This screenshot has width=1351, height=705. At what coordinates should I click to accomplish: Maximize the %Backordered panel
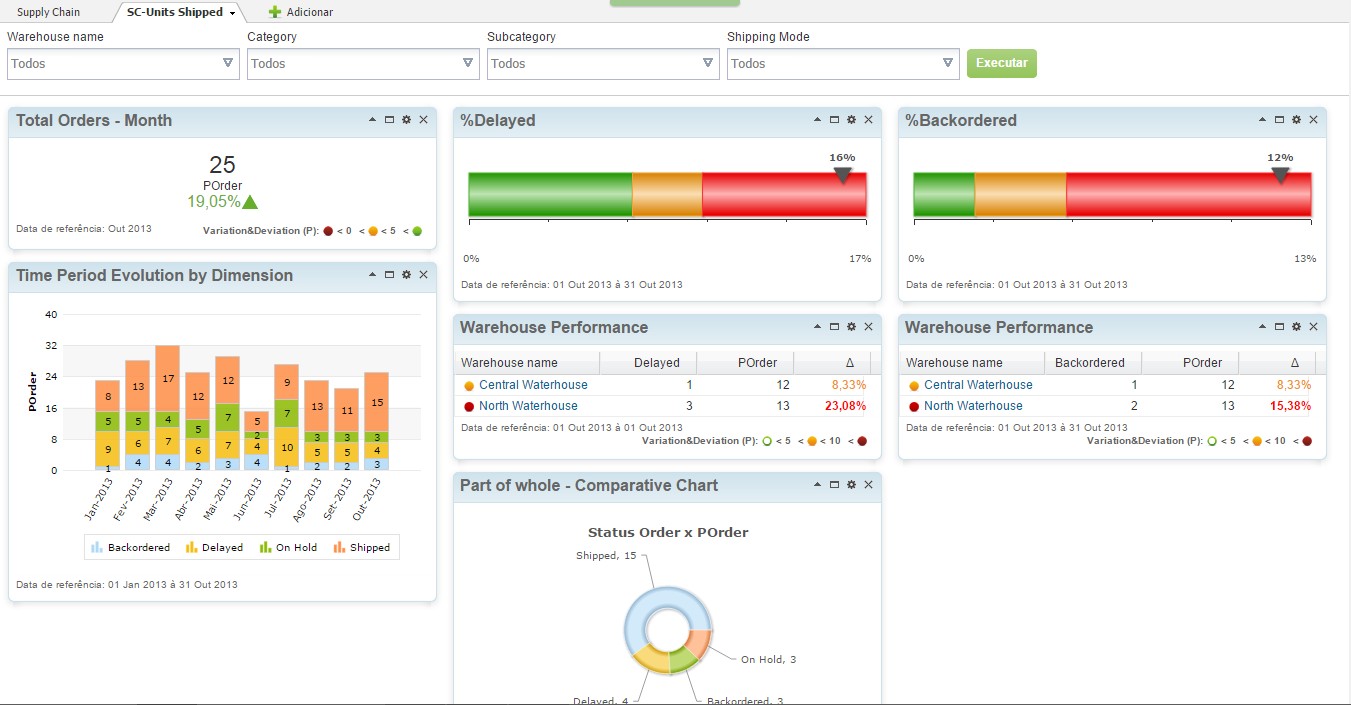(1279, 120)
